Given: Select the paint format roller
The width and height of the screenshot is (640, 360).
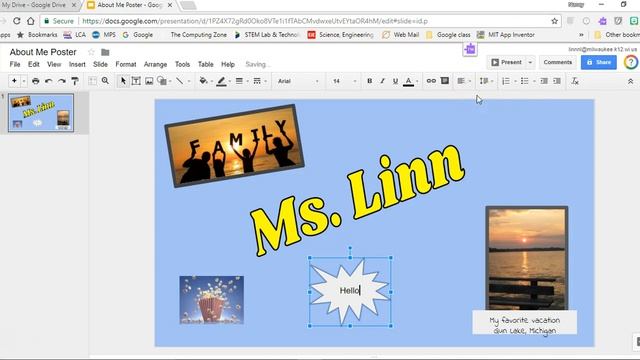Looking at the screenshot, I should [75, 81].
